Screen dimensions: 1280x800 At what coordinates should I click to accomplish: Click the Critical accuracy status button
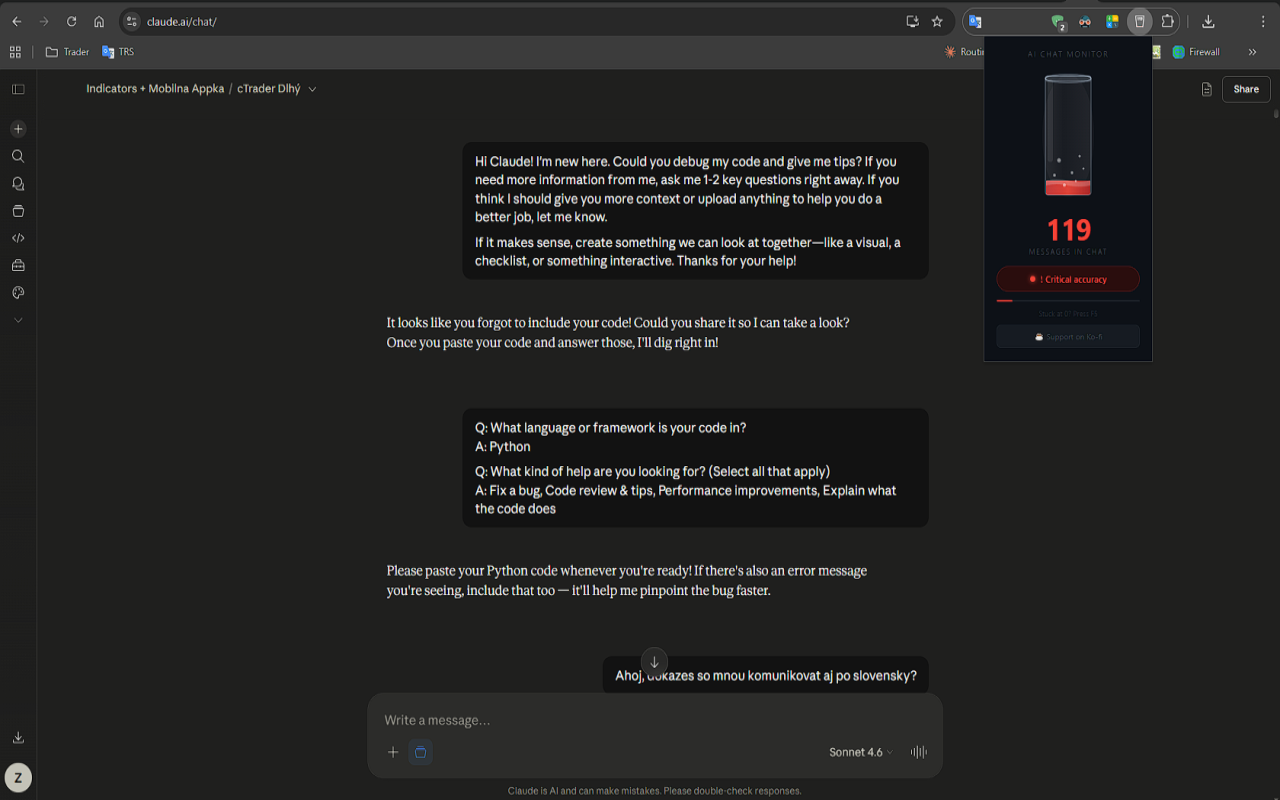pos(1068,279)
